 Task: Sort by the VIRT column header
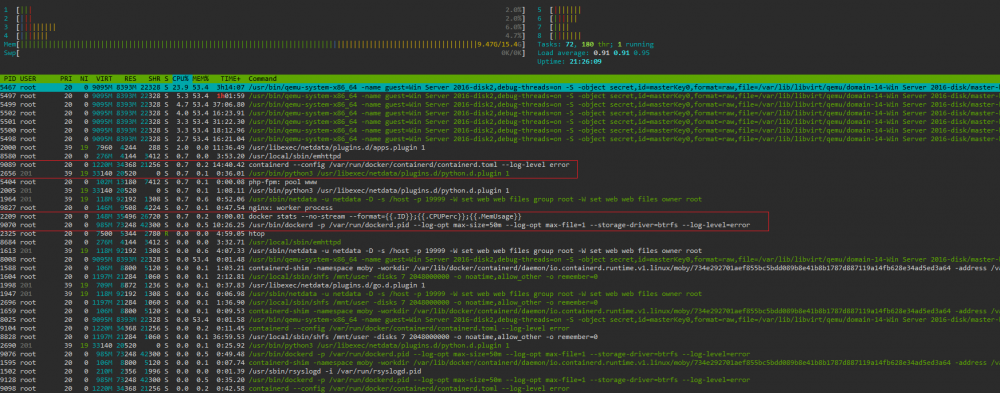(105, 78)
